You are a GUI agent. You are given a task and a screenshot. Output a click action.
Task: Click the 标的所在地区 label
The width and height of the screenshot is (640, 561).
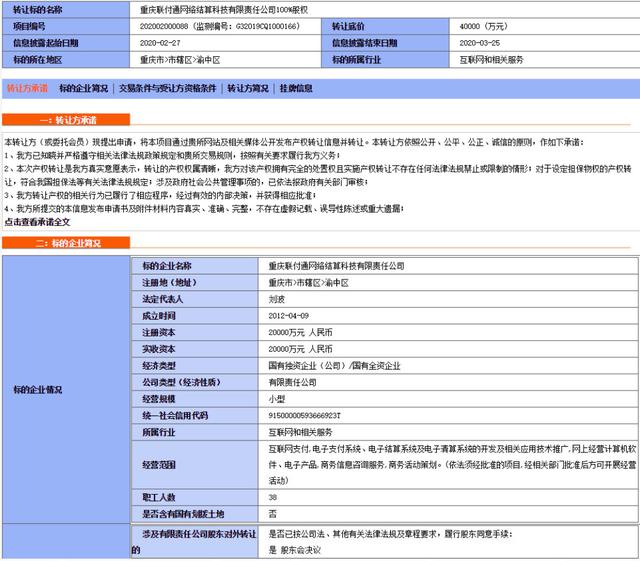38,60
